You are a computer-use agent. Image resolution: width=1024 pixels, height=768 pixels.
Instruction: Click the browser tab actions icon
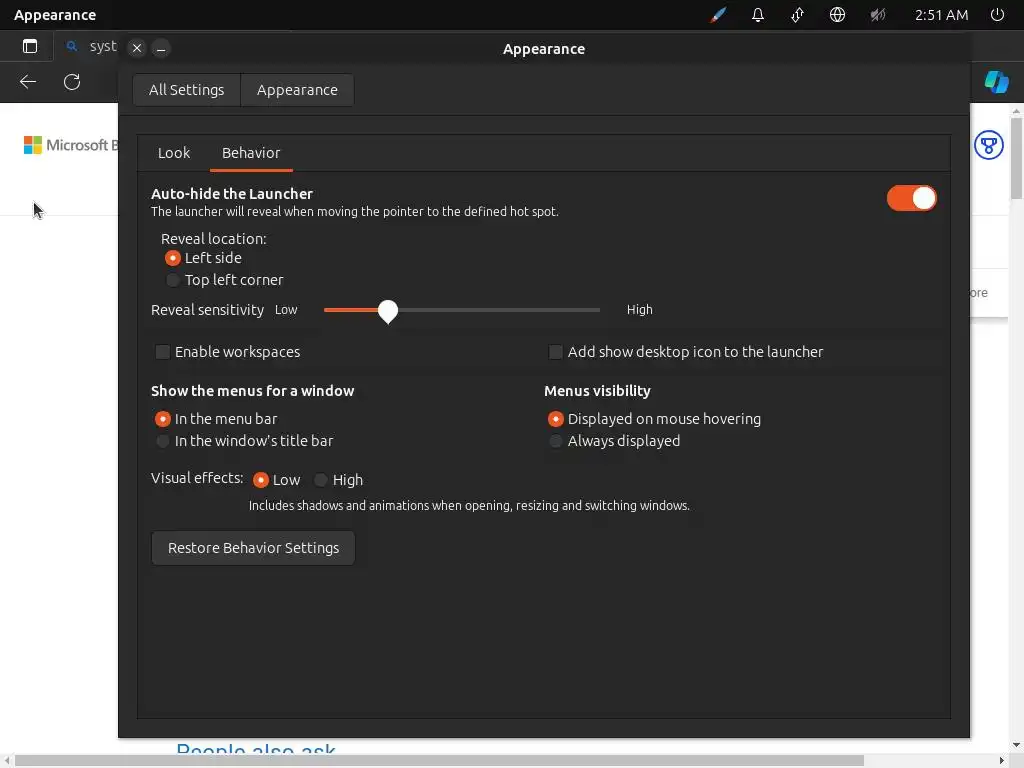point(30,46)
